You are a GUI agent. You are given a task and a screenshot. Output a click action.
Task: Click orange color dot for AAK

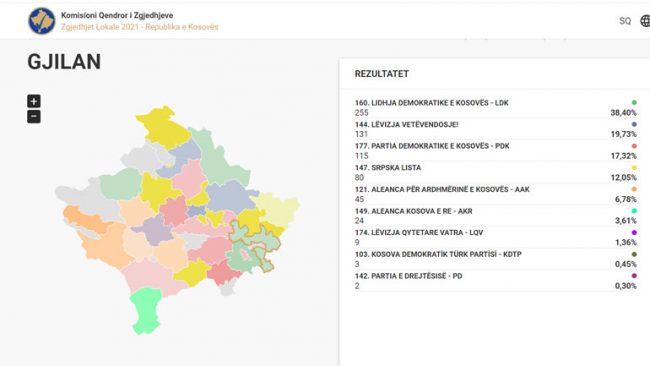634,189
